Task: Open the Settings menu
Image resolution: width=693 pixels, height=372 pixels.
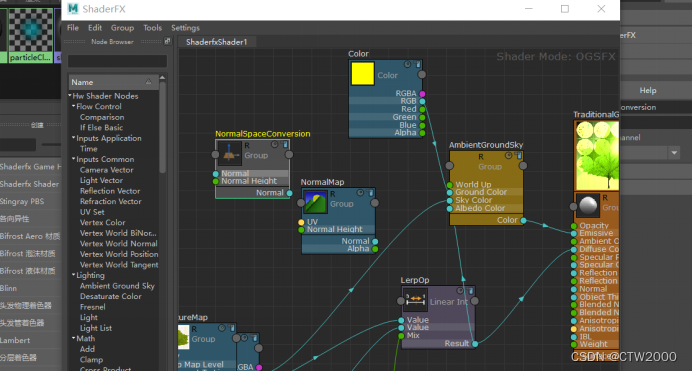Action: point(186,27)
